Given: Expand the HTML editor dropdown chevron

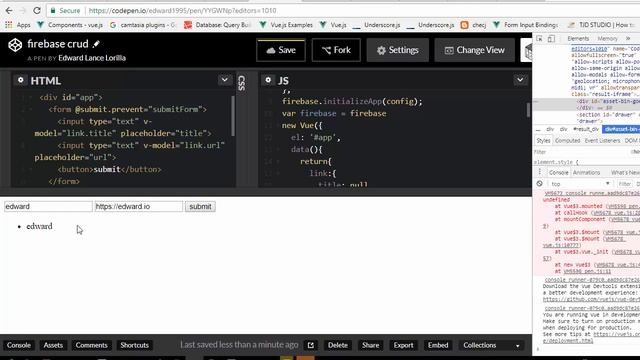Looking at the screenshot, I should click(224, 80).
